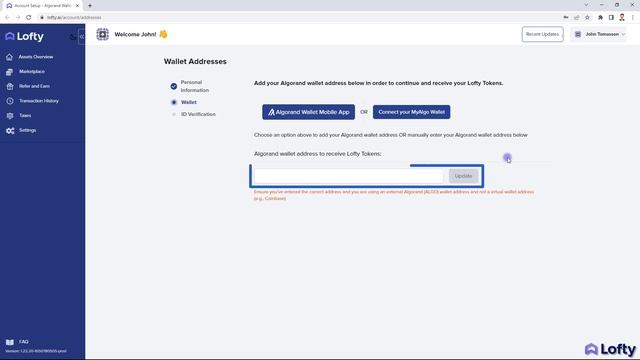640x360 pixels.
Task: Open Assets Overview in the sidebar
Action: [x=36, y=57]
